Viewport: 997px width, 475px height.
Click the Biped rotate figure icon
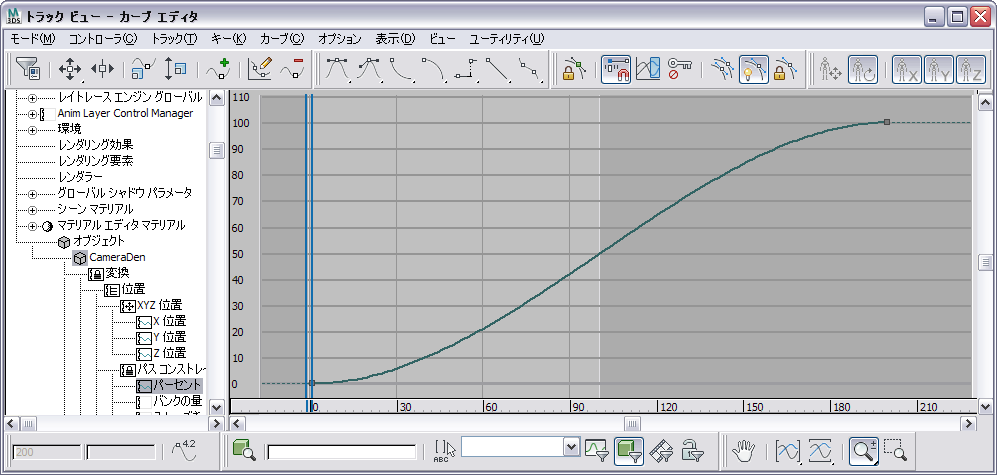pyautogui.click(x=862, y=69)
